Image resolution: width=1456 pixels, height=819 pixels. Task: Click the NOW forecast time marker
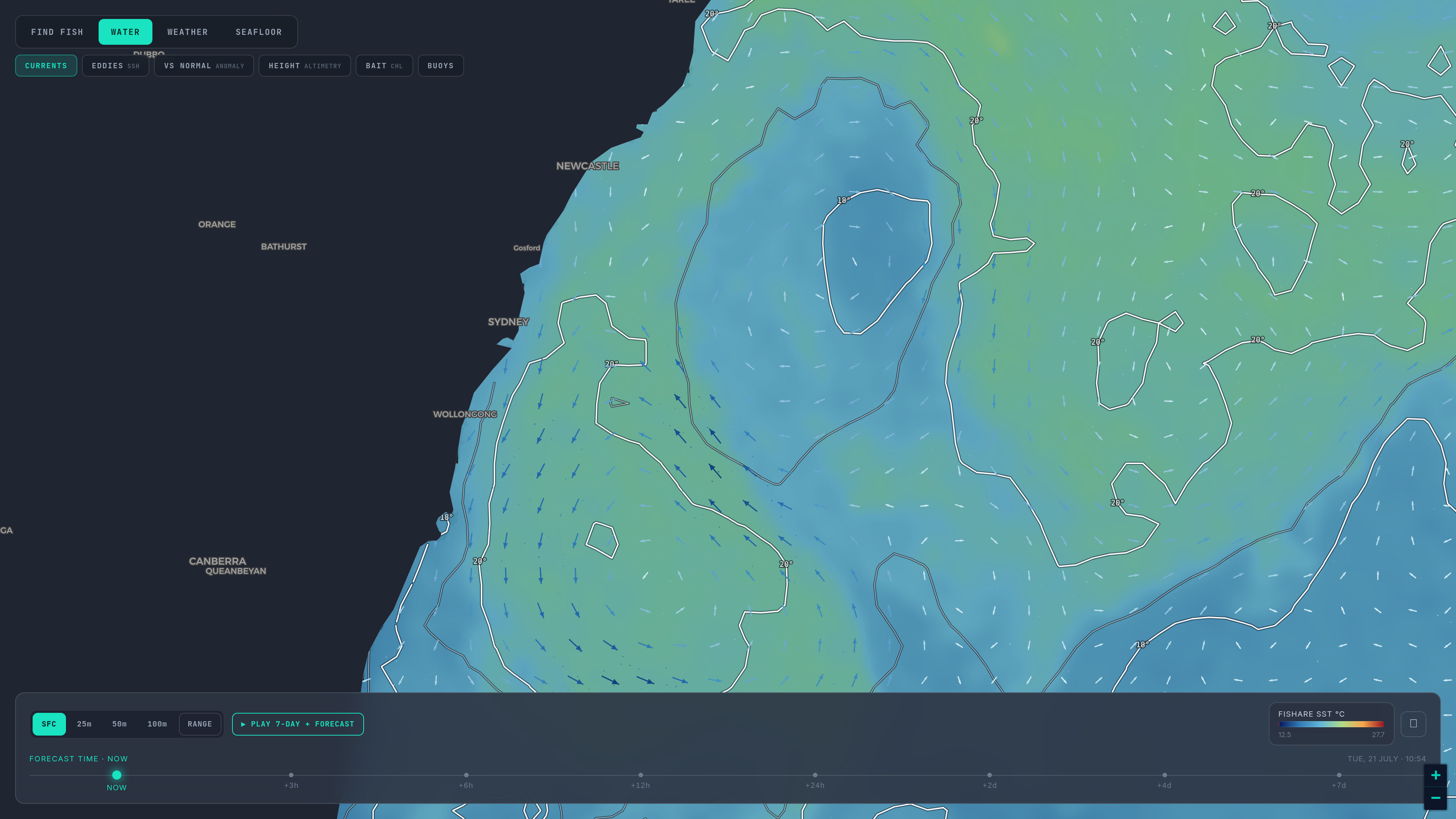click(x=117, y=775)
